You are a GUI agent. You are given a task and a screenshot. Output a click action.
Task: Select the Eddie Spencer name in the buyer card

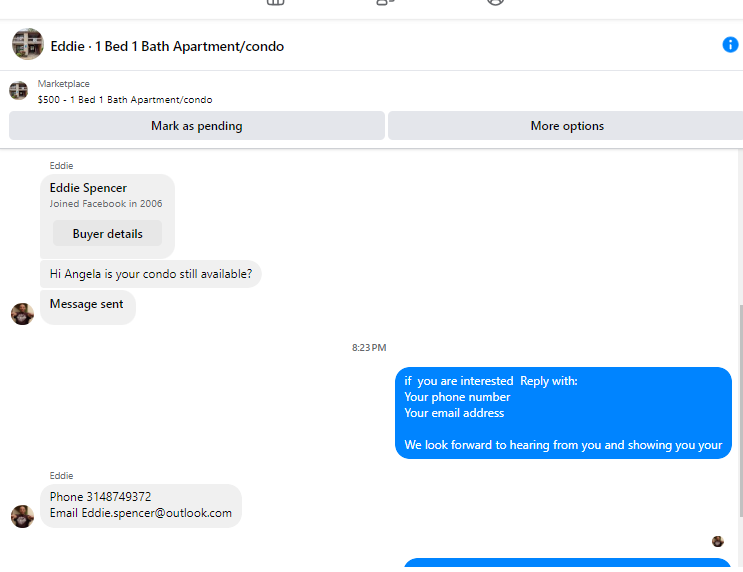[x=88, y=188]
